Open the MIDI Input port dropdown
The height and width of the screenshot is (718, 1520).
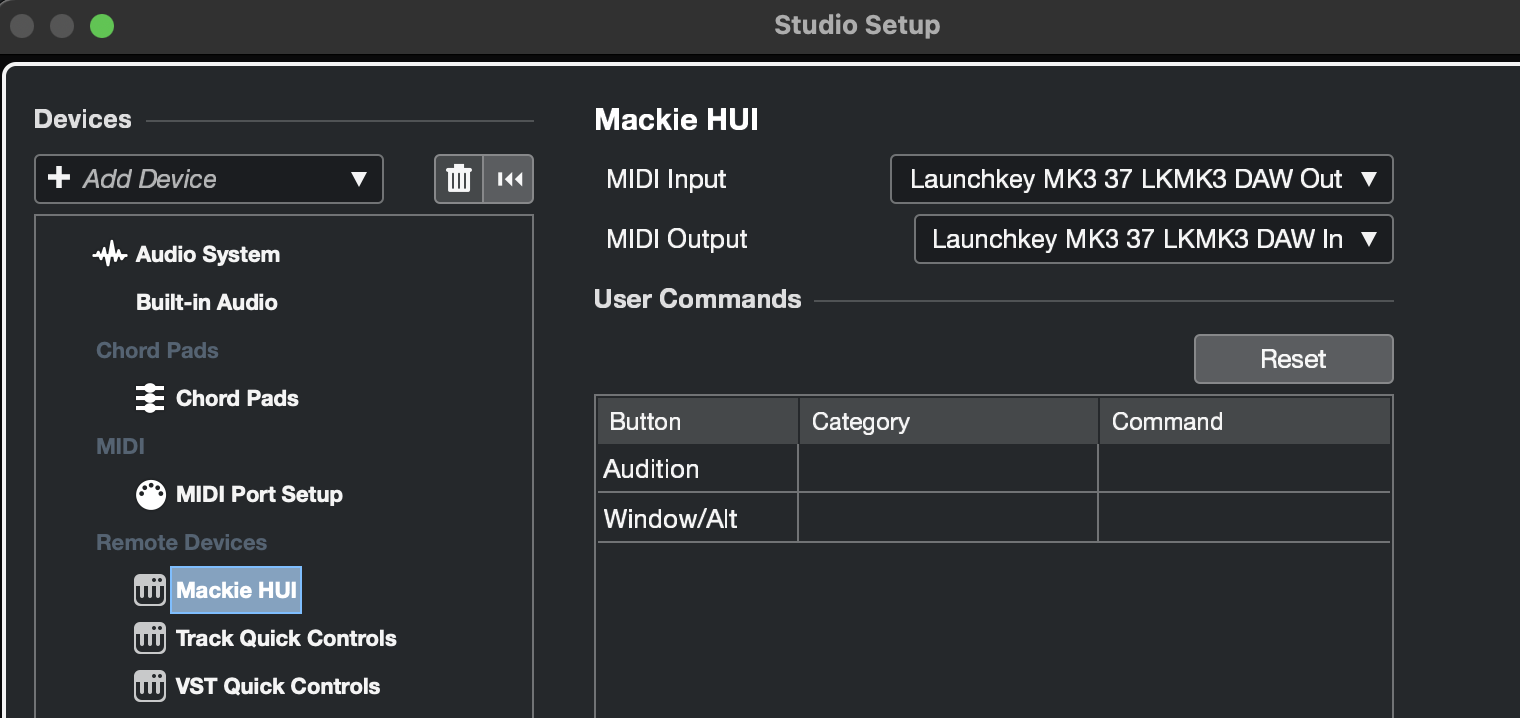[x=1141, y=179]
